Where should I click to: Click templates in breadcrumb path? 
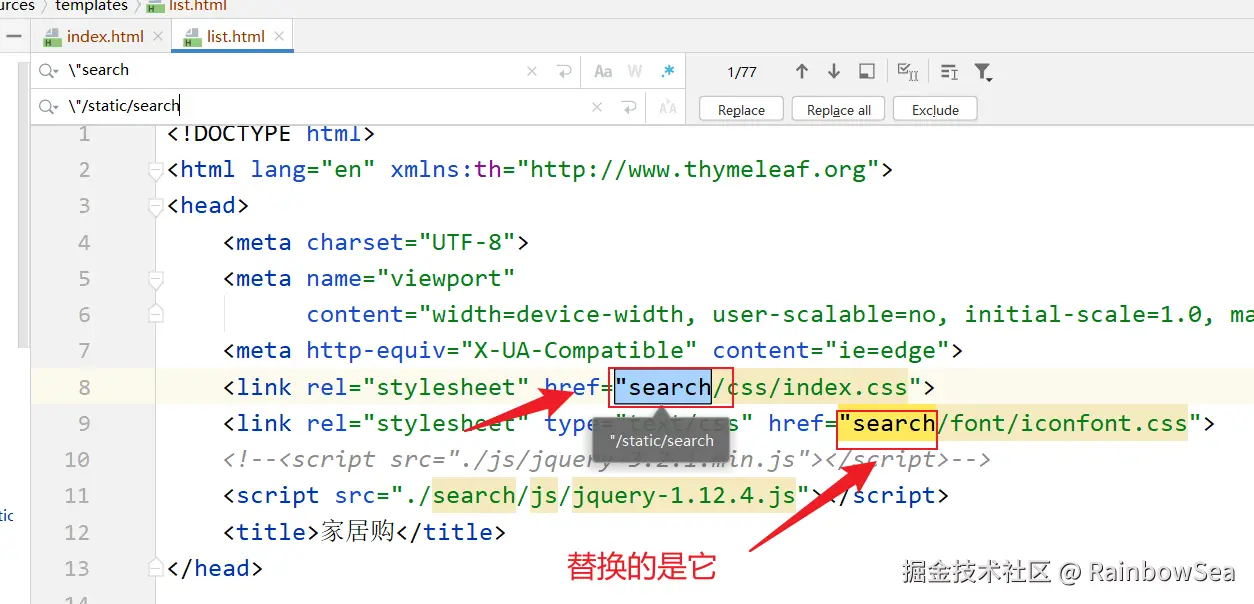point(91,6)
